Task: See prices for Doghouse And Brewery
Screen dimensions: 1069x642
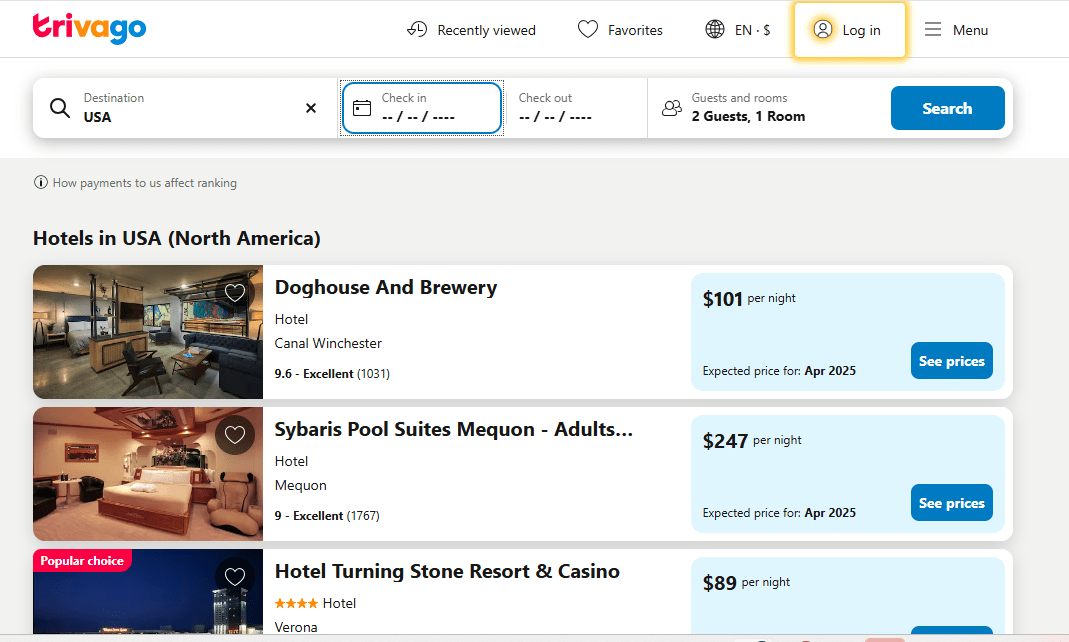Action: tap(951, 361)
